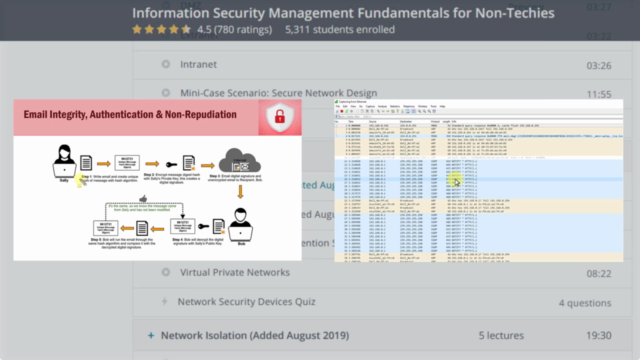The width and height of the screenshot is (640, 360).
Task: Open the Help menu in Wireshark
Action: pos(442,106)
